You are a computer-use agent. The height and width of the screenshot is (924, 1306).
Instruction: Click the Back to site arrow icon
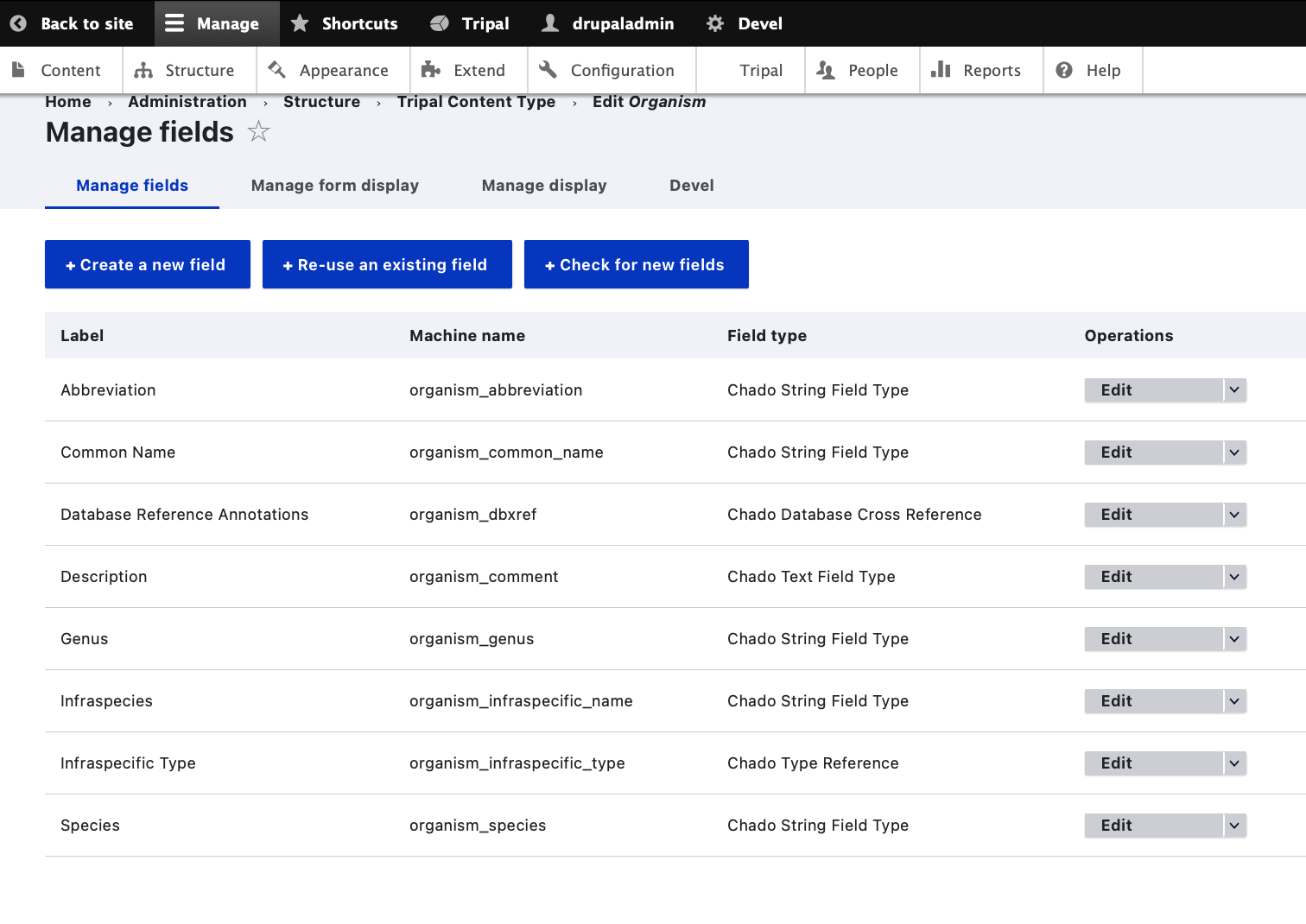(x=18, y=23)
